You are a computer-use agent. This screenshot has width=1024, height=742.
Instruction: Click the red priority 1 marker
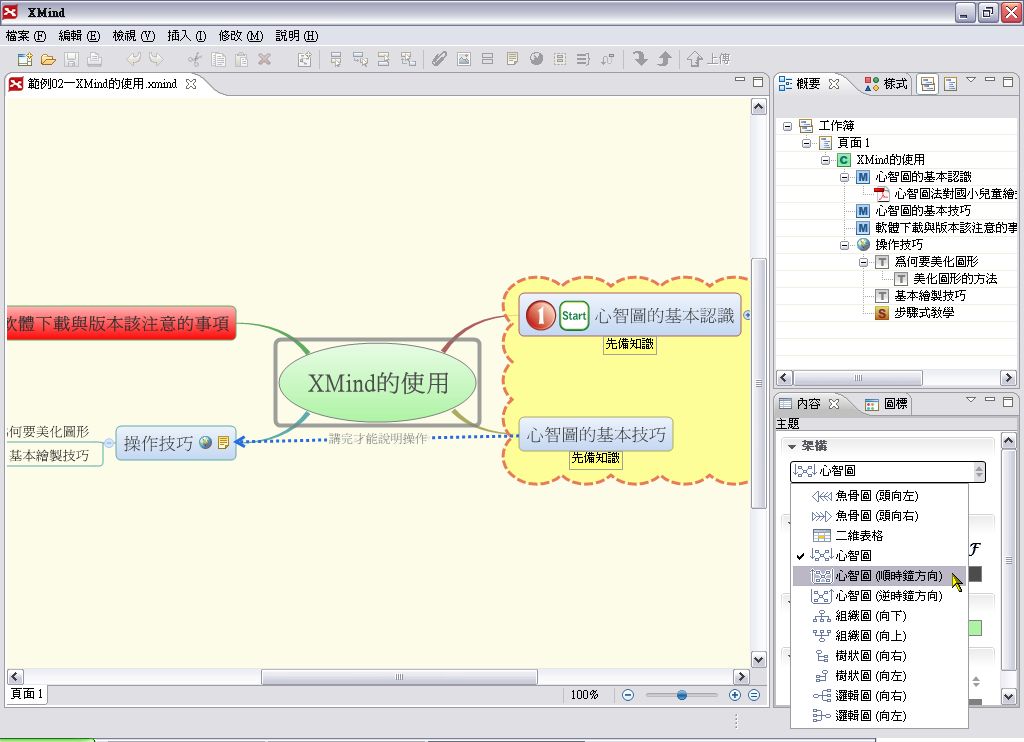click(540, 315)
